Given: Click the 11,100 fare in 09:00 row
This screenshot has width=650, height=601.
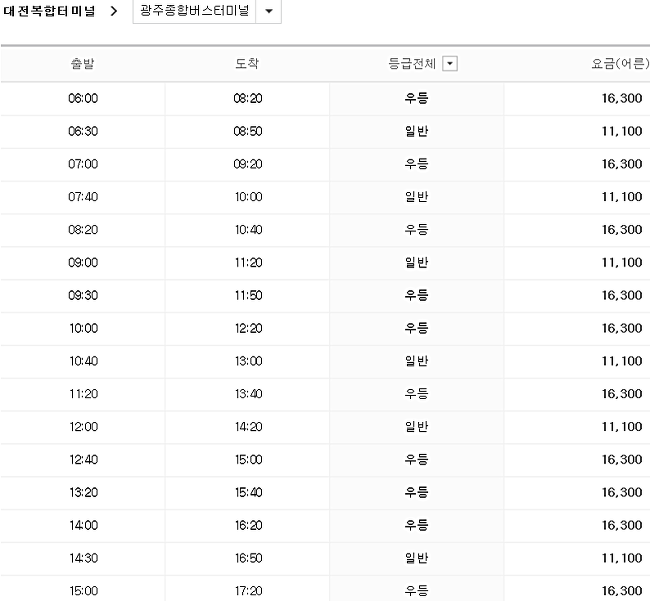Looking at the screenshot, I should tap(622, 262).
